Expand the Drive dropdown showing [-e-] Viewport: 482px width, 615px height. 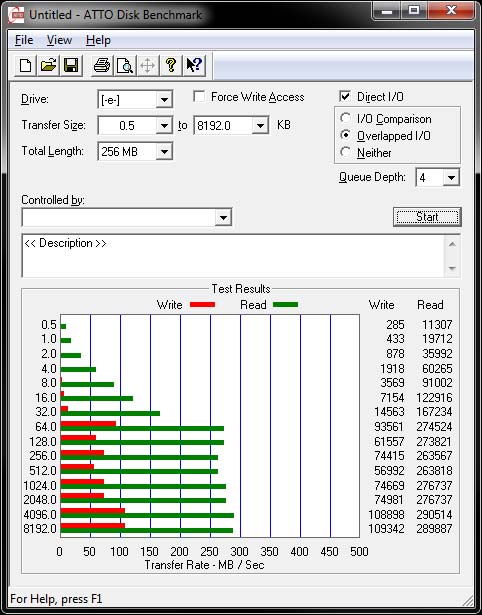pos(164,100)
